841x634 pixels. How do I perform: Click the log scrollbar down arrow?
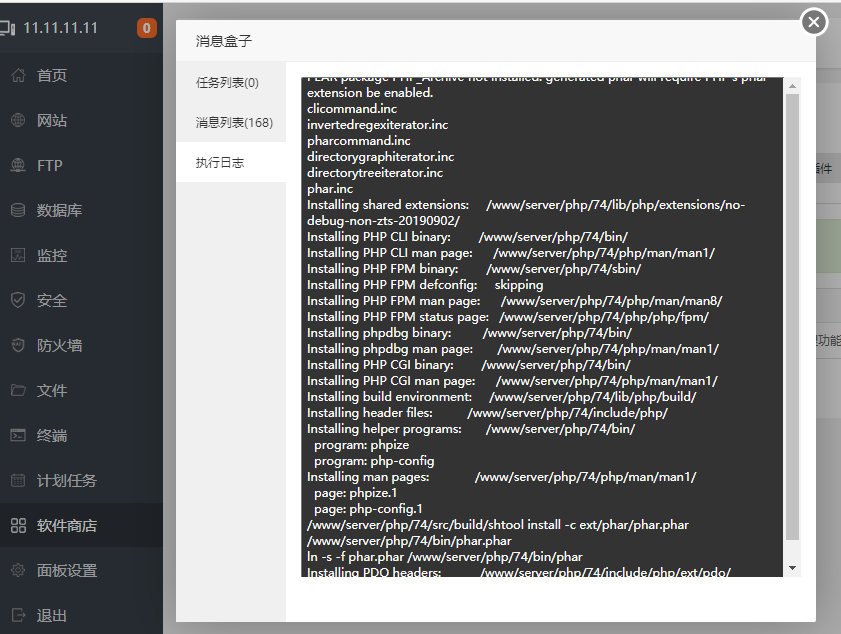(x=792, y=568)
